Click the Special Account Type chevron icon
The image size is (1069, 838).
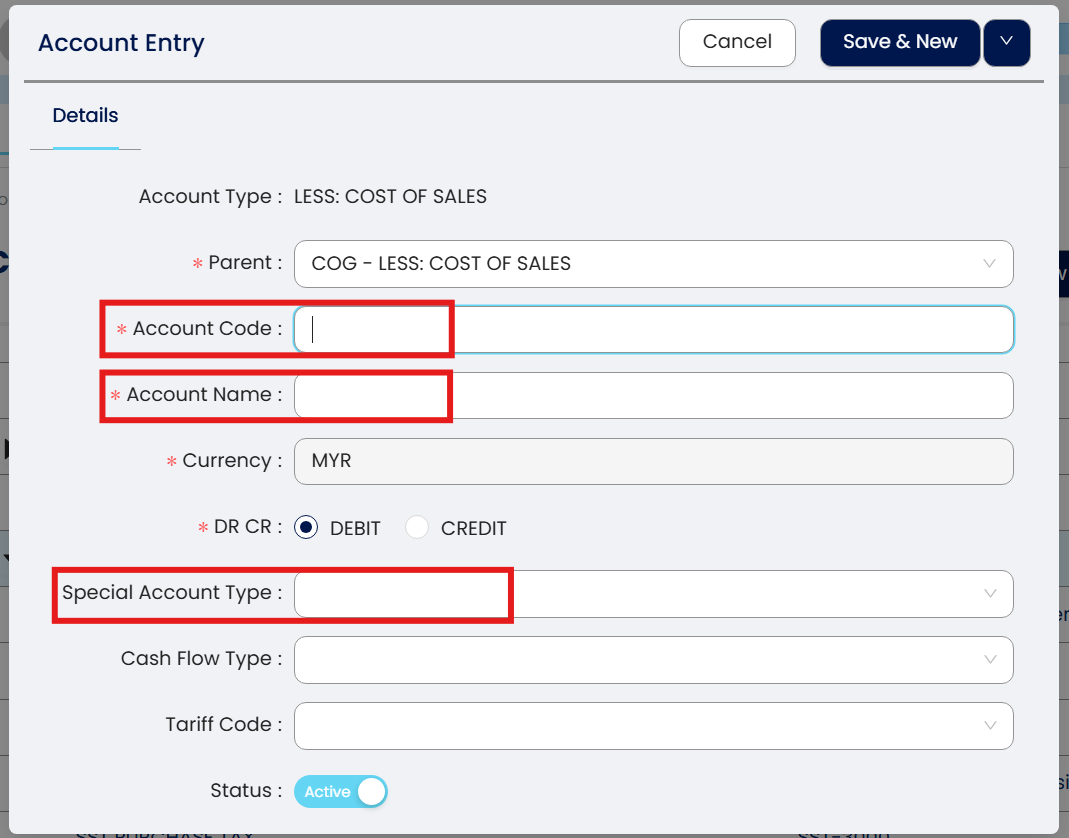point(990,594)
